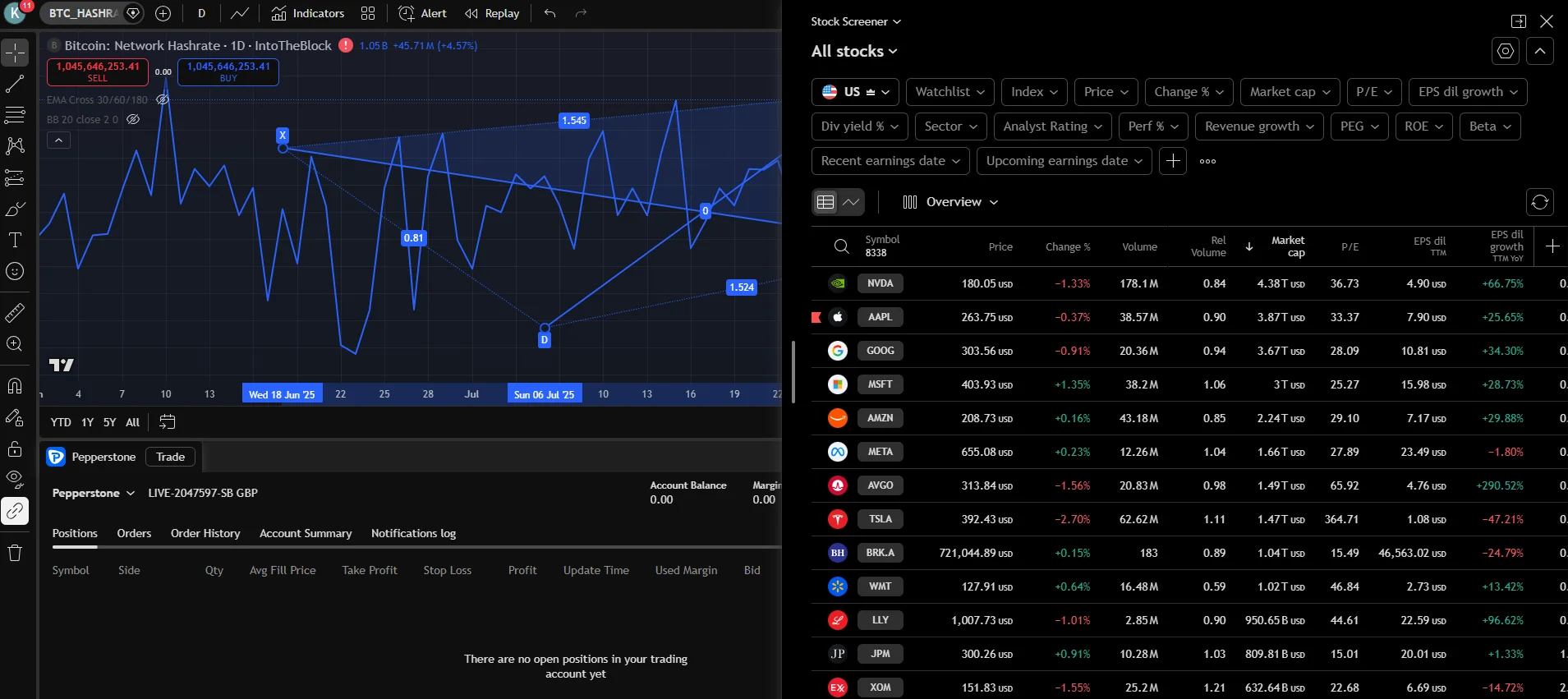Toggle BB 20 close indicator visibility
The width and height of the screenshot is (1568, 699).
coord(133,119)
